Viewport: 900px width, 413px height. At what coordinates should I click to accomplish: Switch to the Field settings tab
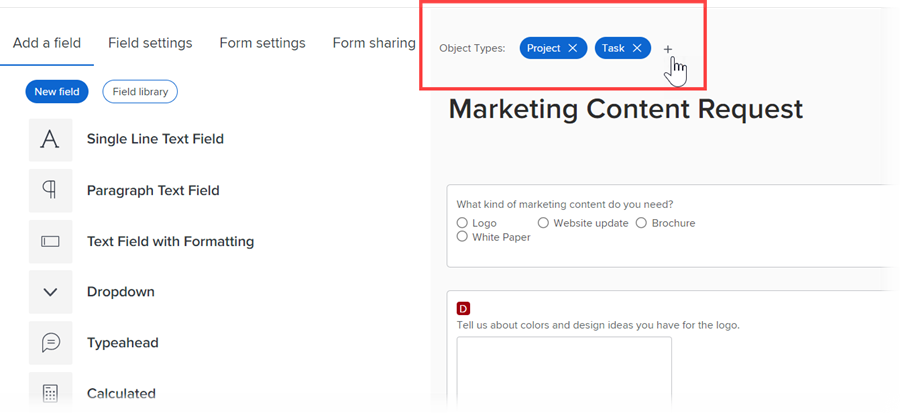click(x=150, y=43)
